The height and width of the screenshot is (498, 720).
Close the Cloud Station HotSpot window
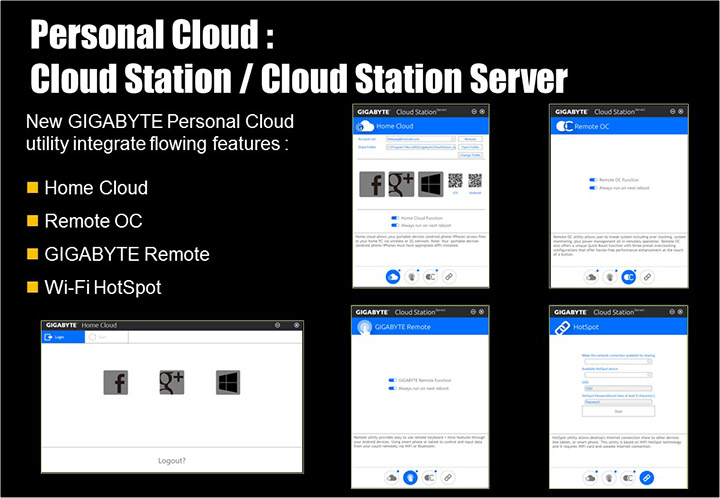tap(680, 312)
